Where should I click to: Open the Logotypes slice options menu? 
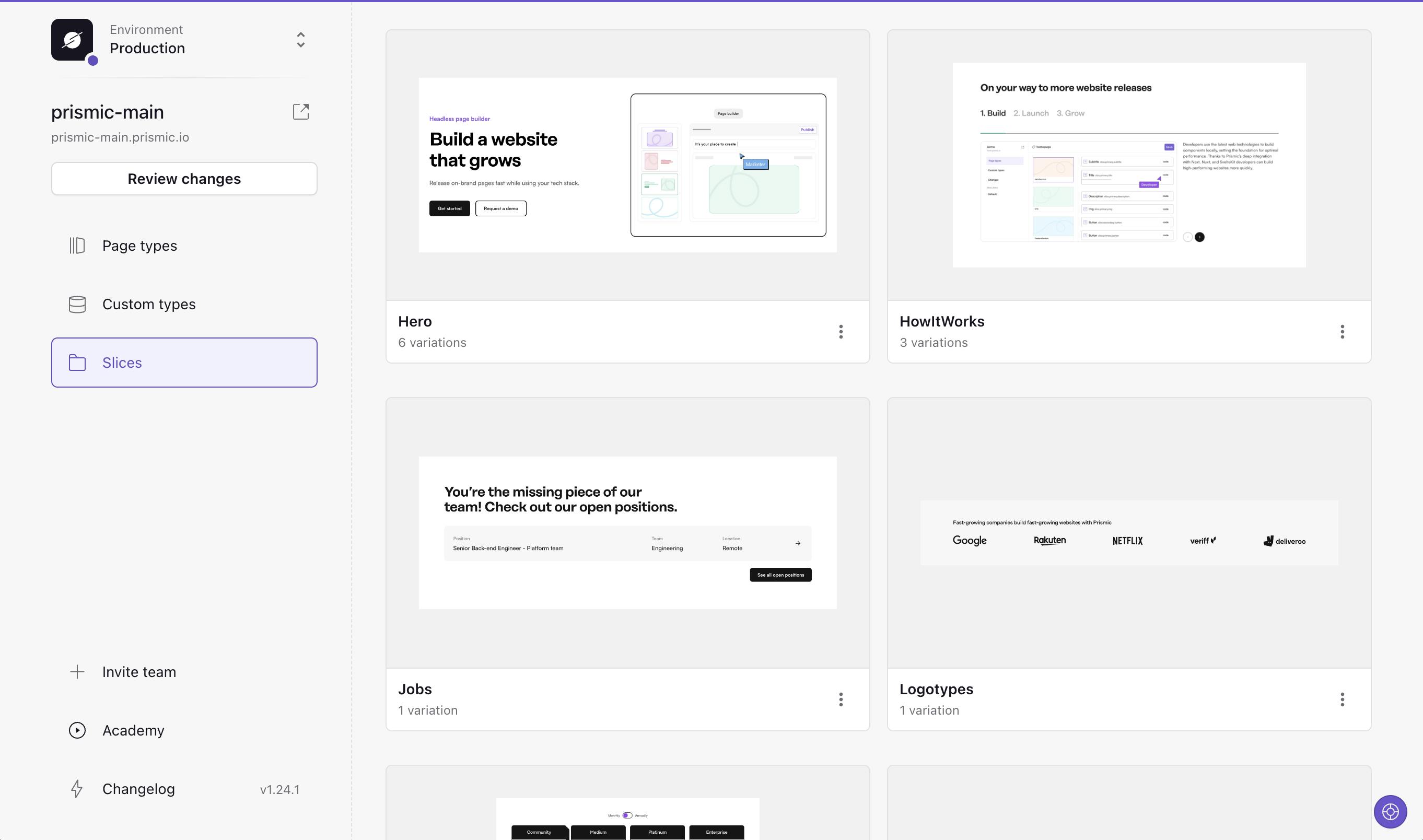(x=1342, y=699)
